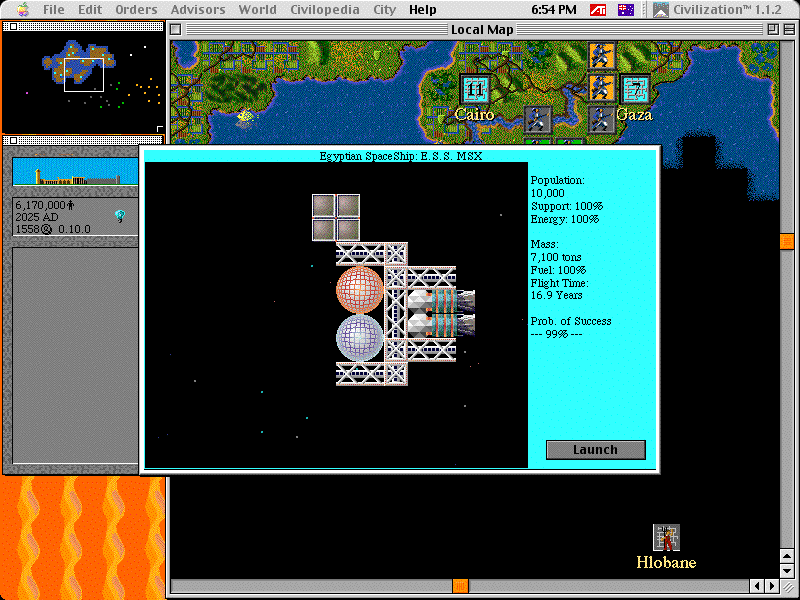
Task: Click the orange sphere module on the spaceship
Action: point(360,289)
